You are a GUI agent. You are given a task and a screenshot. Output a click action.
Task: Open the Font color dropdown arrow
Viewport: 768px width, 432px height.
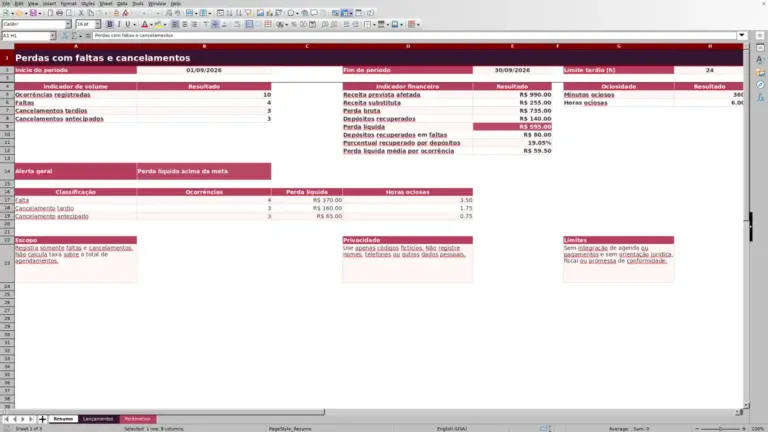click(151, 24)
